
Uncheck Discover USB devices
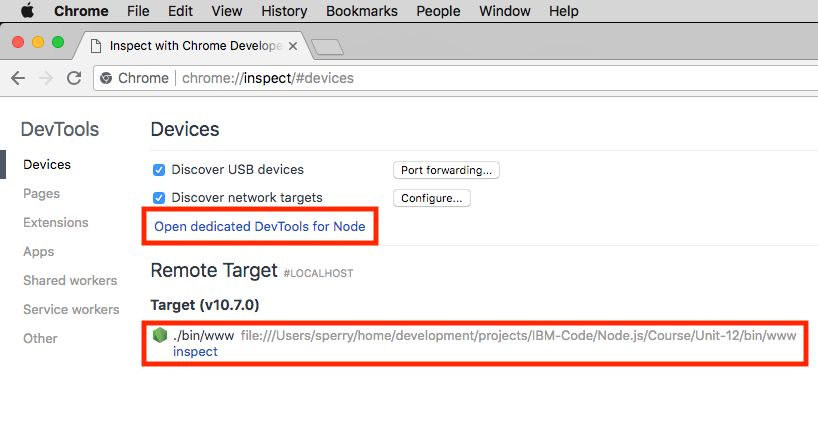pos(159,170)
